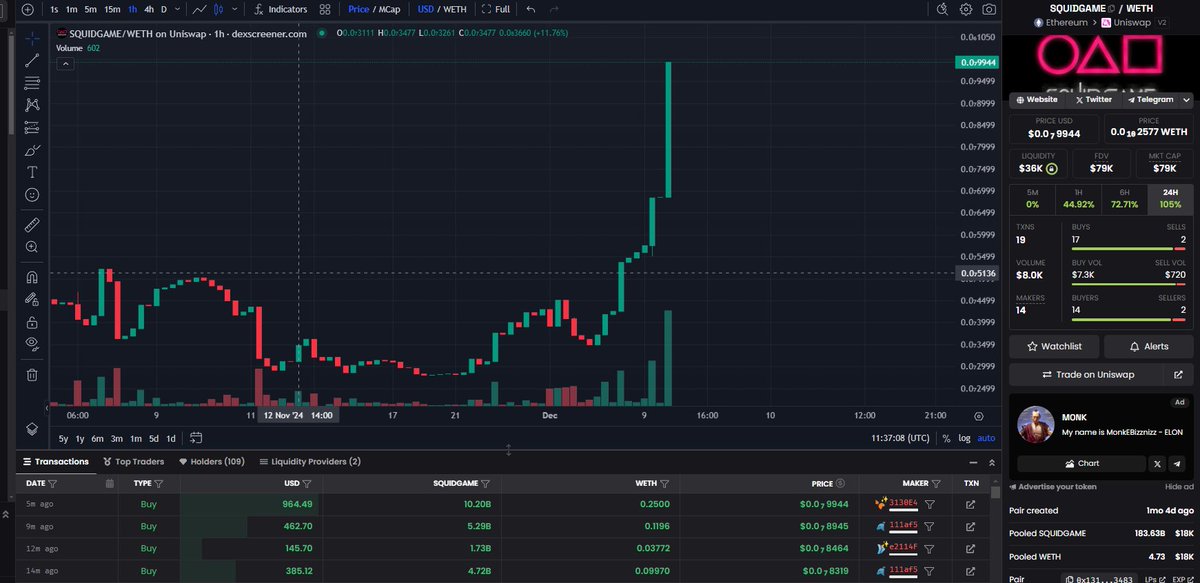Open the multi-chart layout grid

(325, 9)
